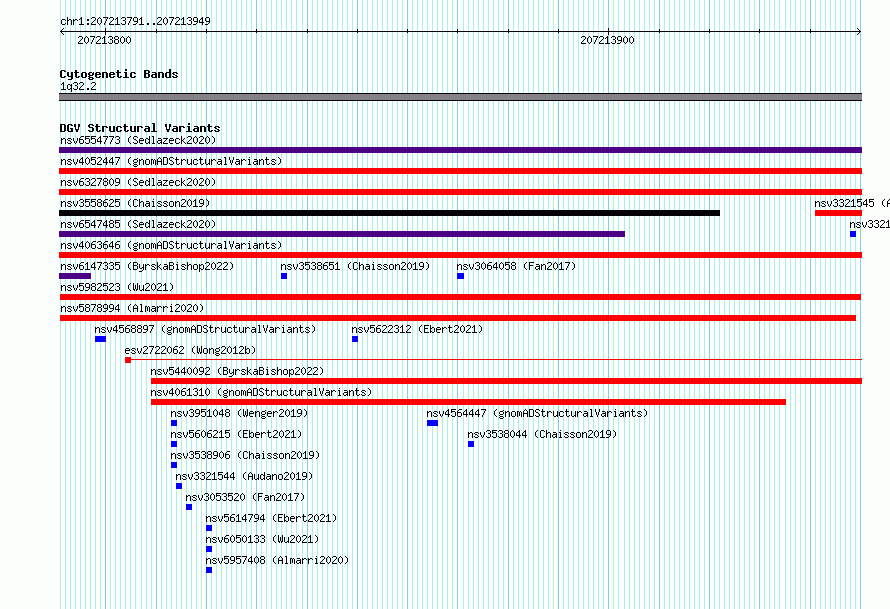Click the blue marker under nsv4568897
Viewport: 890px width, 609px height.
point(100,339)
